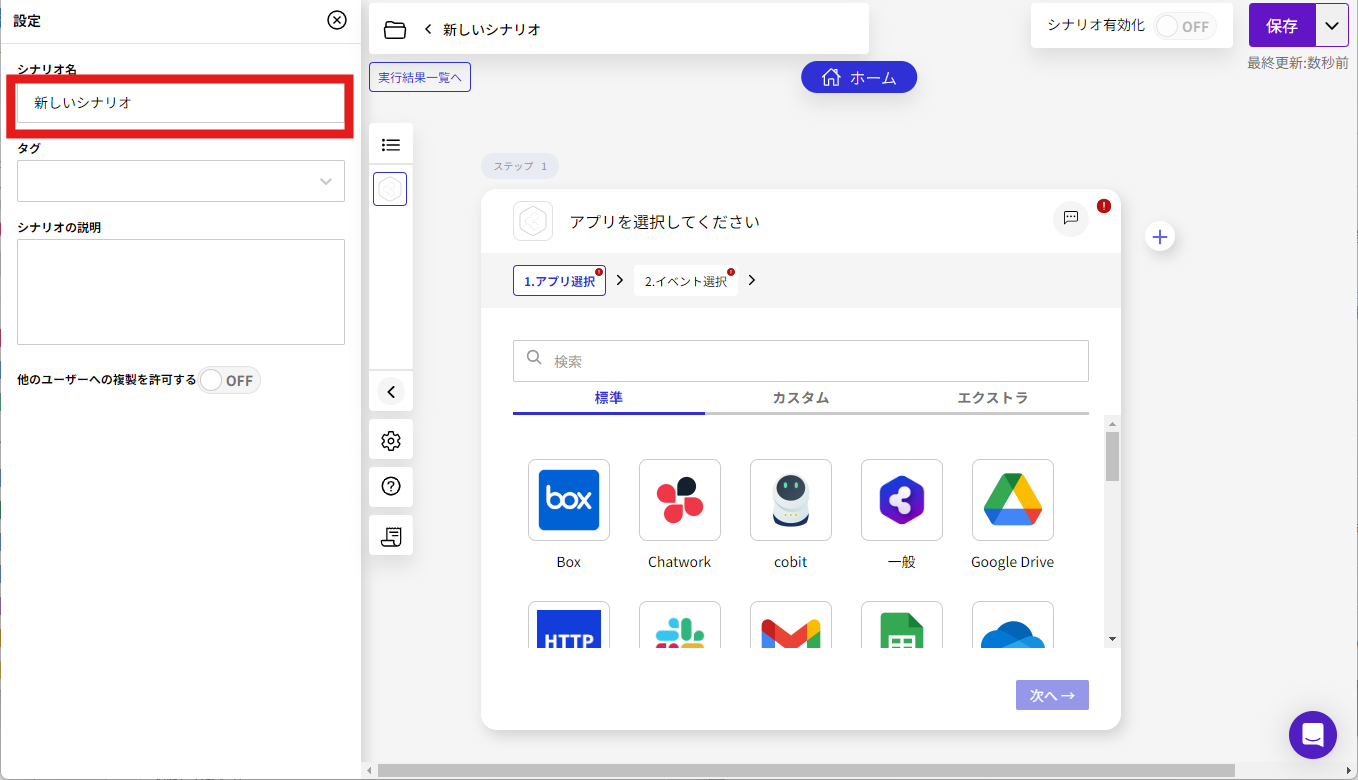Screen dimensions: 1358x780
Task: Toggle 他のユーザーへの複製を許可する switch
Action: [x=229, y=380]
